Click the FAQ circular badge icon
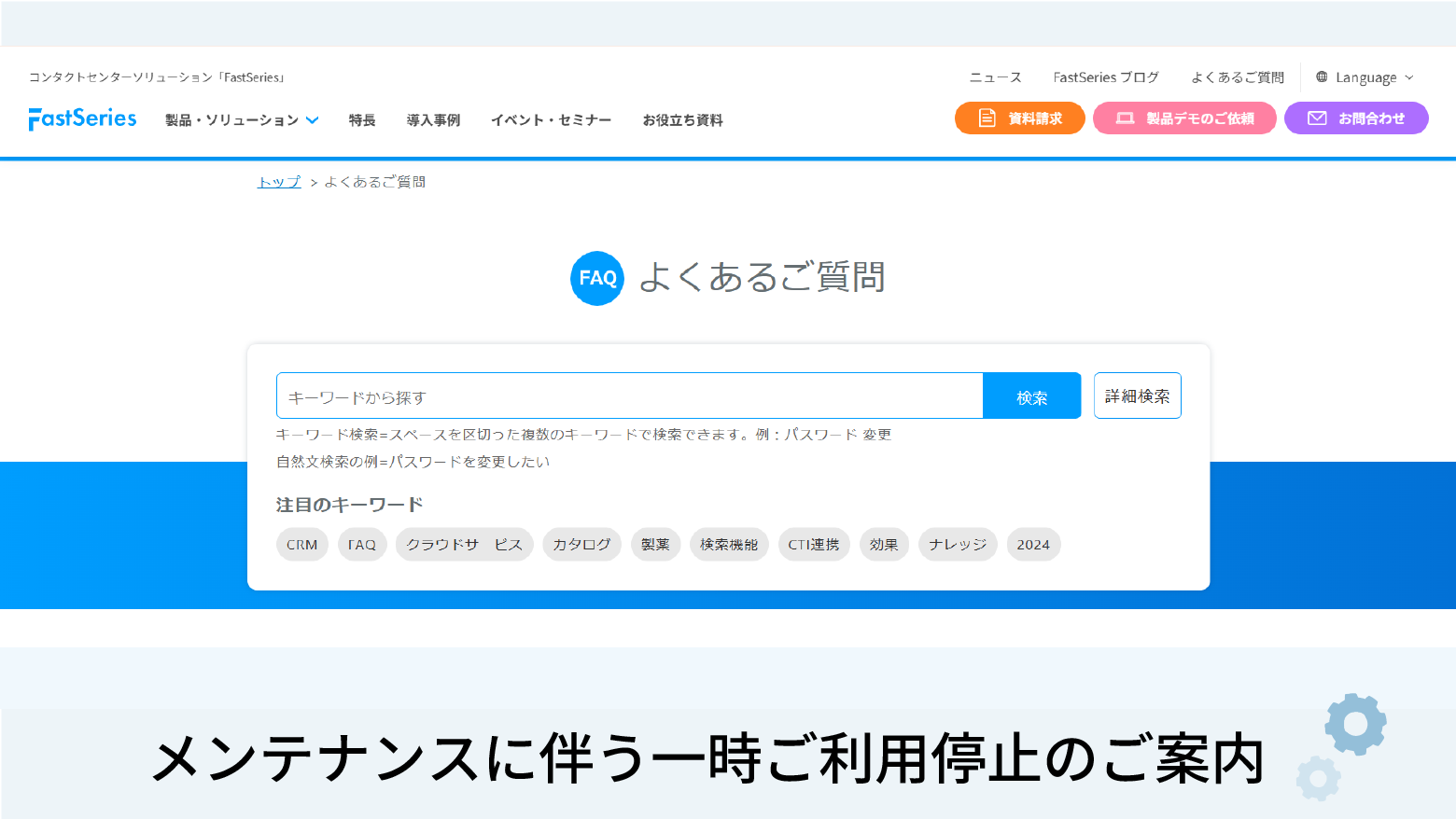The image size is (1456, 819). (596, 278)
